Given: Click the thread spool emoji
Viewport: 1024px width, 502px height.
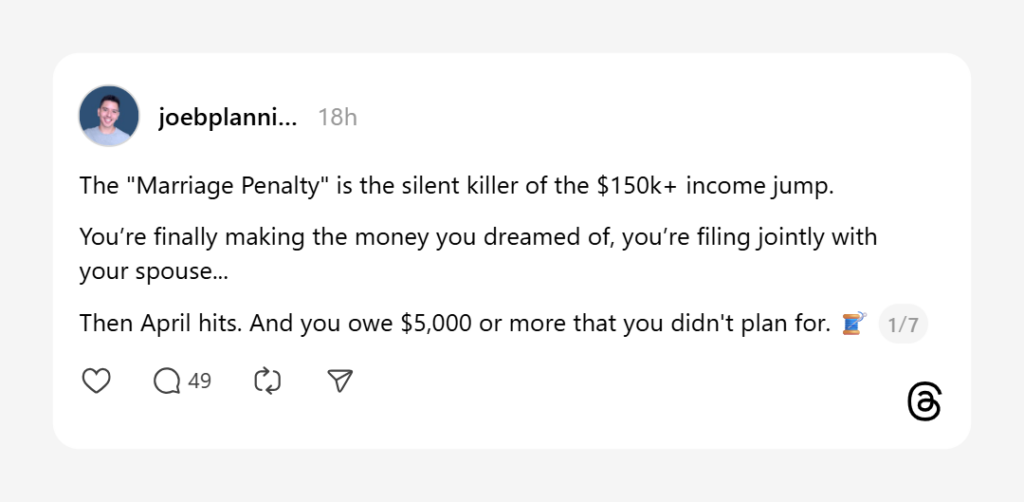Looking at the screenshot, I should [853, 324].
